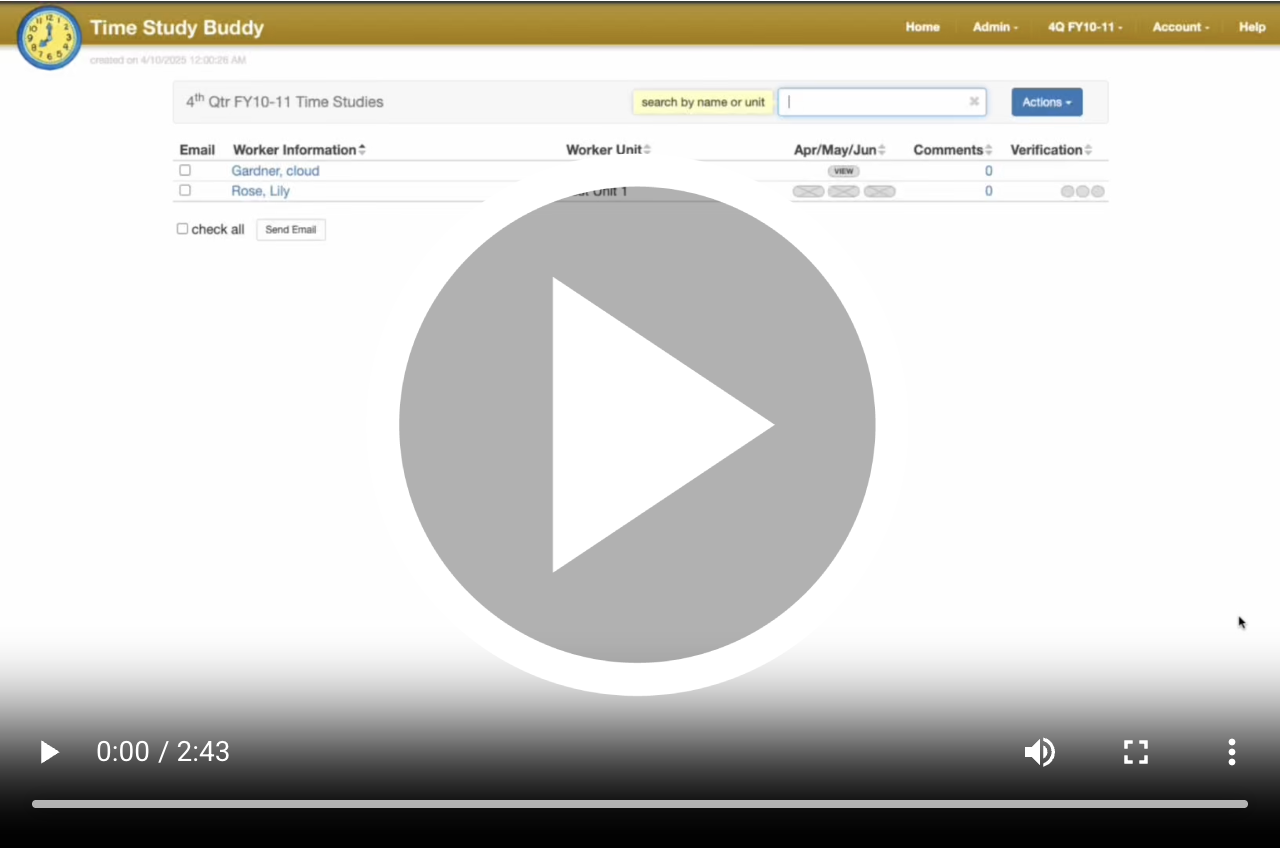Tick the checkbox for Gardner, cloud
Image resolution: width=1280 pixels, height=848 pixels.
coord(185,171)
